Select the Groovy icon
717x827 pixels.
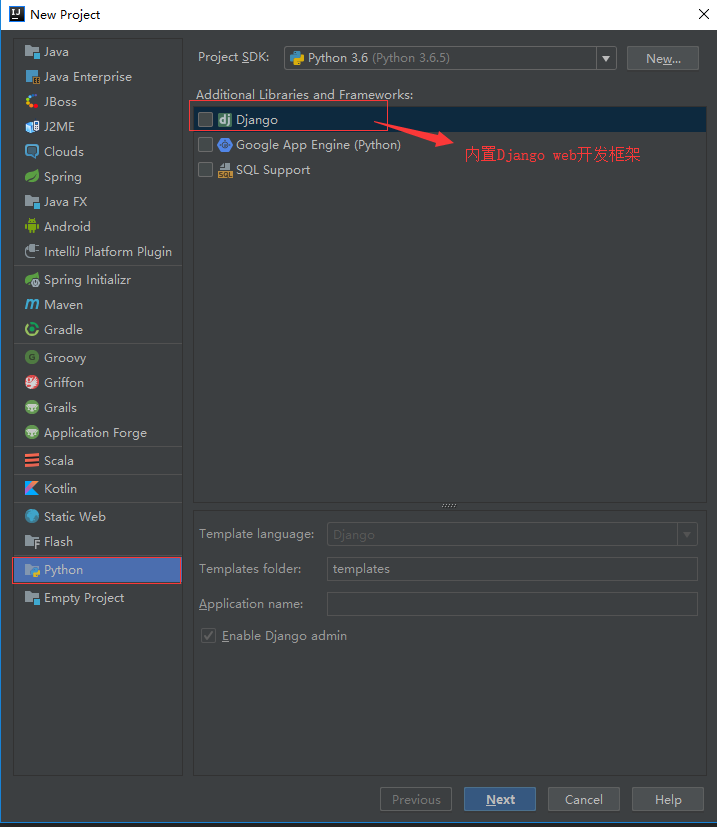click(32, 358)
